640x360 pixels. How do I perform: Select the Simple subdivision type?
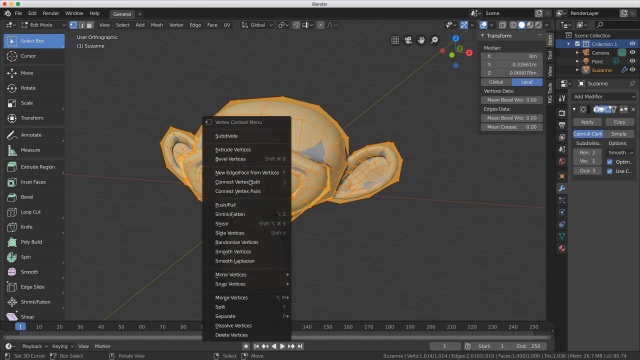click(619, 134)
